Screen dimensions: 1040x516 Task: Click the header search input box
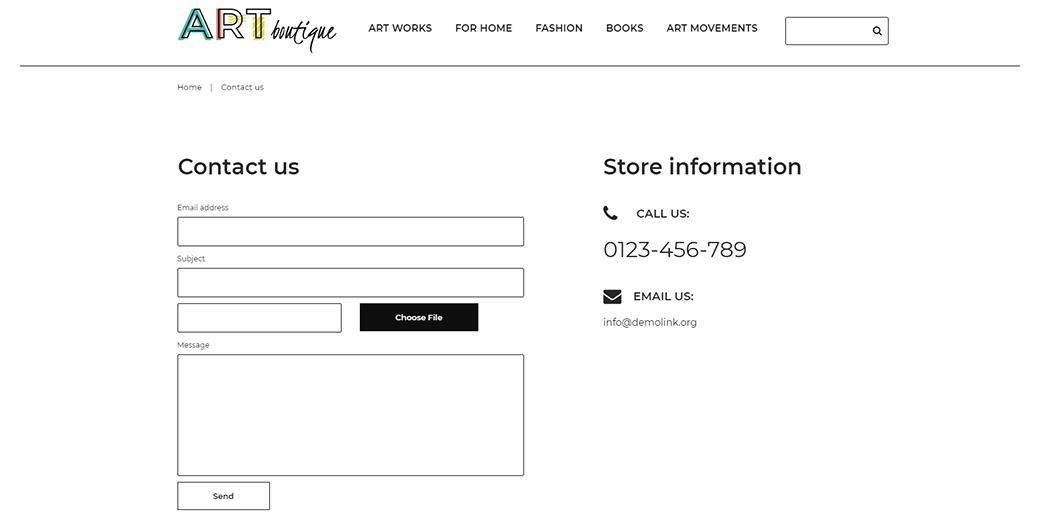click(x=826, y=31)
